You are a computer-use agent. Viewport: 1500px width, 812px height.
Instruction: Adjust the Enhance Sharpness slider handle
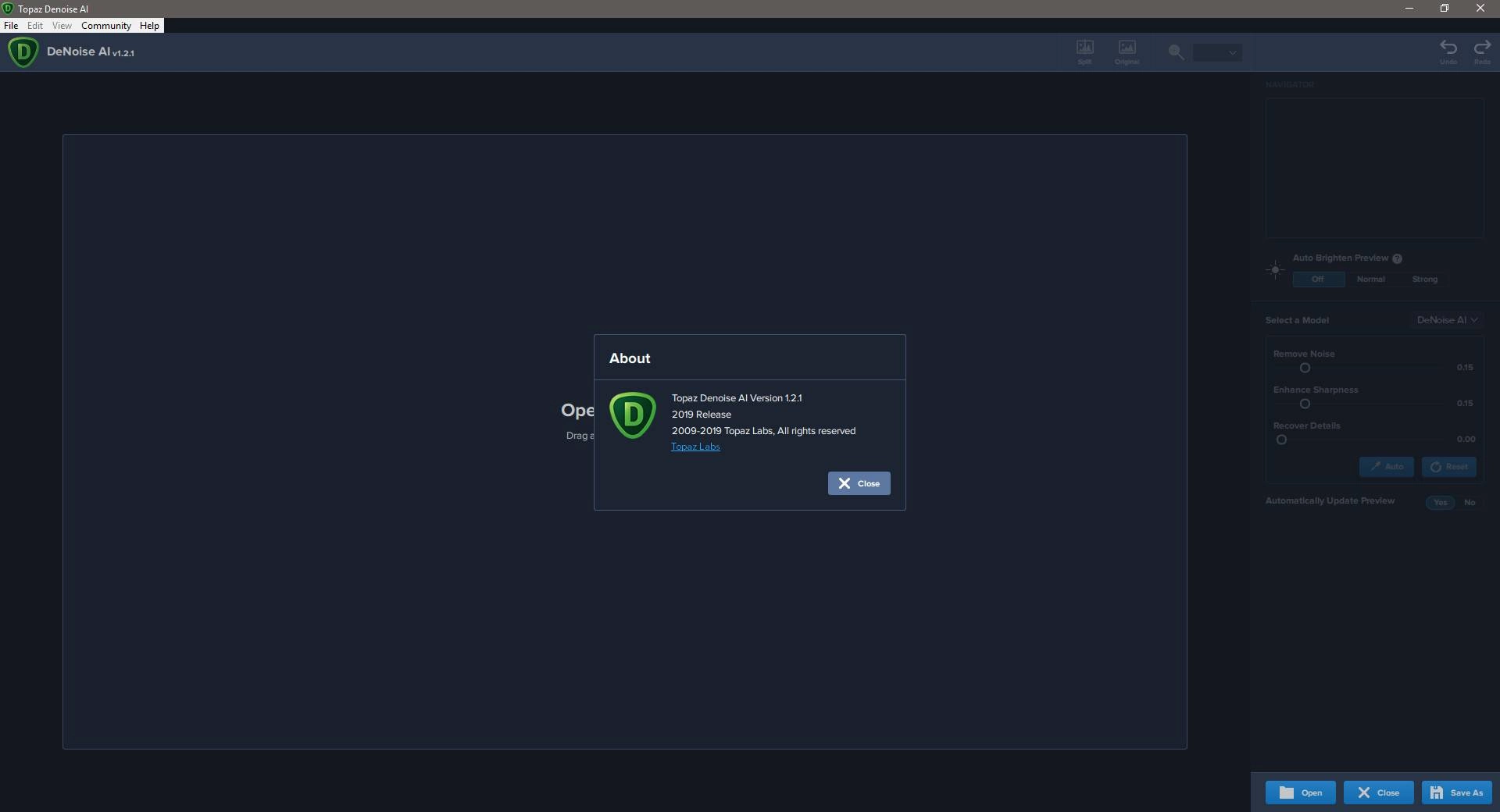point(1305,404)
